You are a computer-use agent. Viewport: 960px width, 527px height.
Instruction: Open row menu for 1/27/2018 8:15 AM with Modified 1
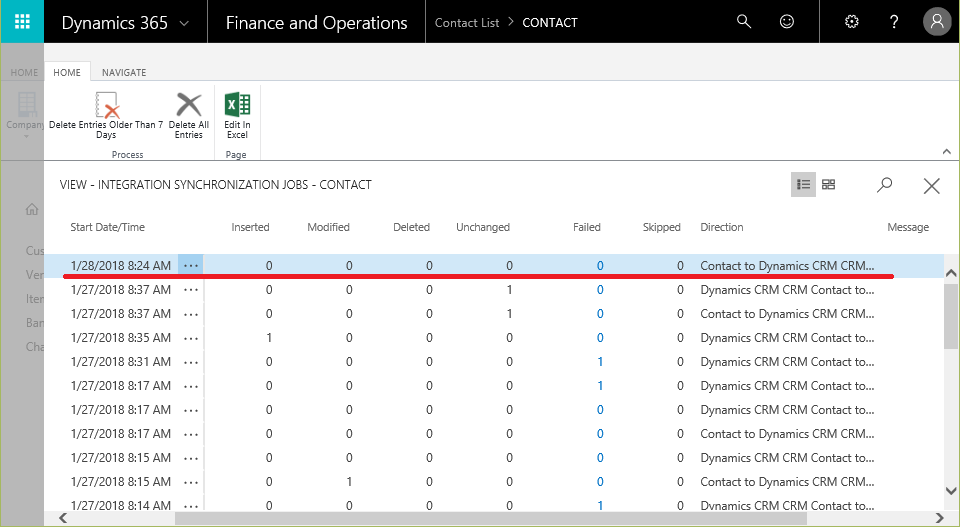point(191,482)
